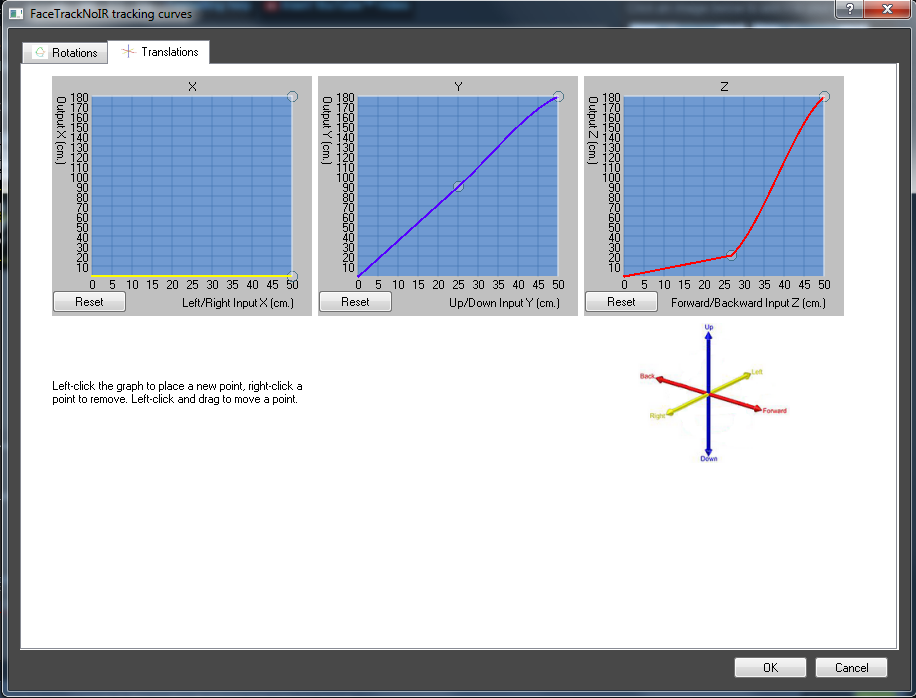Select the top-right endpoint of Z curve
The height and width of the screenshot is (698, 916).
(x=824, y=96)
